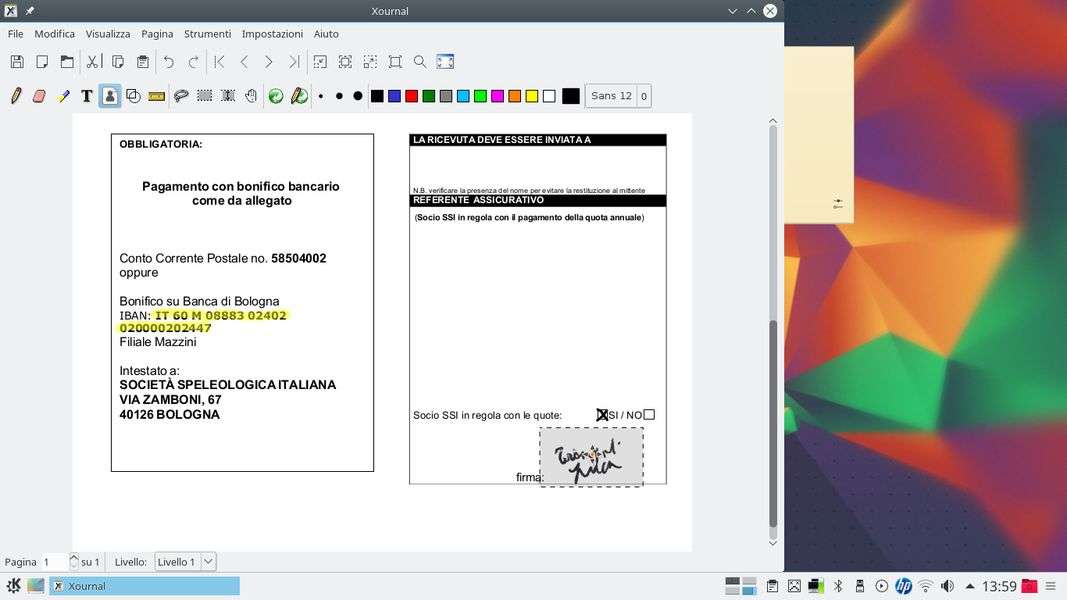This screenshot has height=600, width=1067.
Task: Zoom out using the toolbar icon
Action: pos(320,62)
